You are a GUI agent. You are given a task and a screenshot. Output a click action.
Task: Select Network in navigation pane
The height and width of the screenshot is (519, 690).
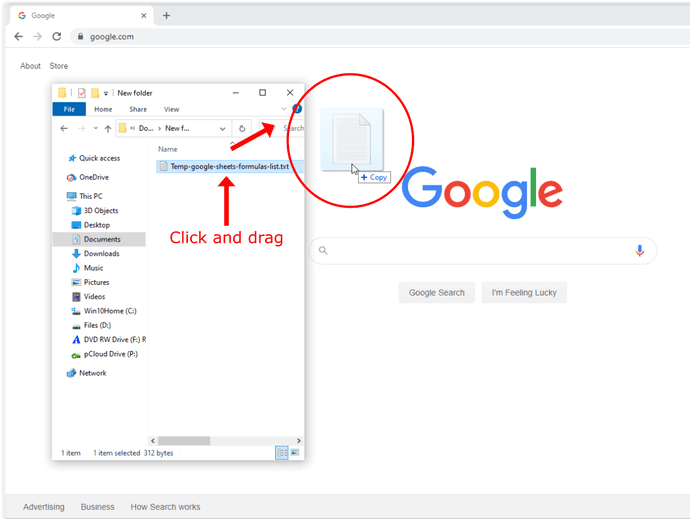[92, 373]
